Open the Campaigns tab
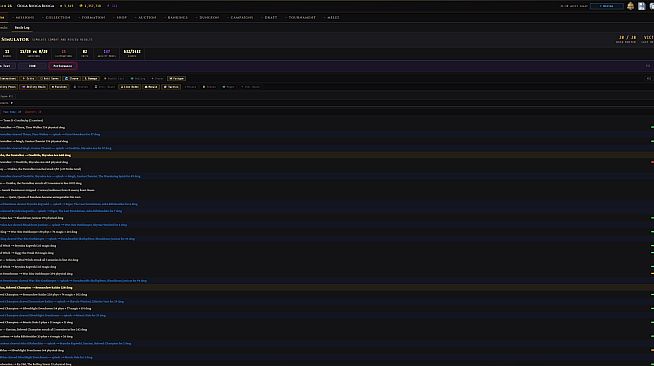This screenshot has width=654, height=366. tap(240, 18)
